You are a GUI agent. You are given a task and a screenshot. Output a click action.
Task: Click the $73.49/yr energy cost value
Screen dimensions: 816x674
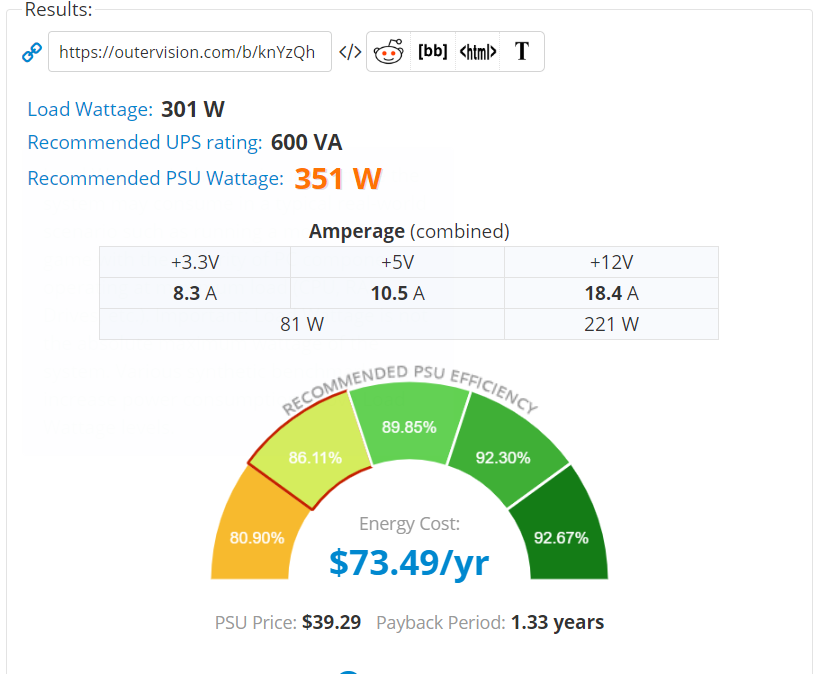pyautogui.click(x=409, y=563)
